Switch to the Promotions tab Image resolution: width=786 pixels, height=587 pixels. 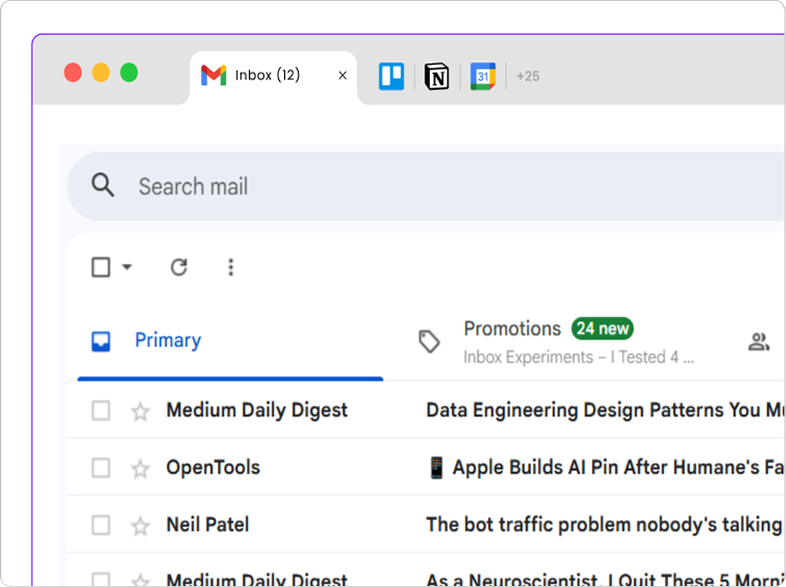pyautogui.click(x=512, y=329)
